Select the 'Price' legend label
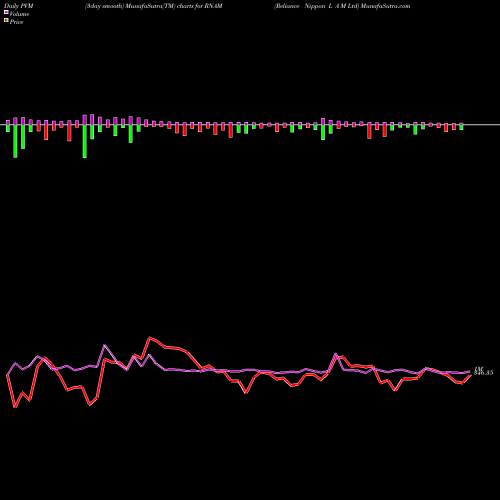Screen dimensions: 500x500 pos(16,22)
